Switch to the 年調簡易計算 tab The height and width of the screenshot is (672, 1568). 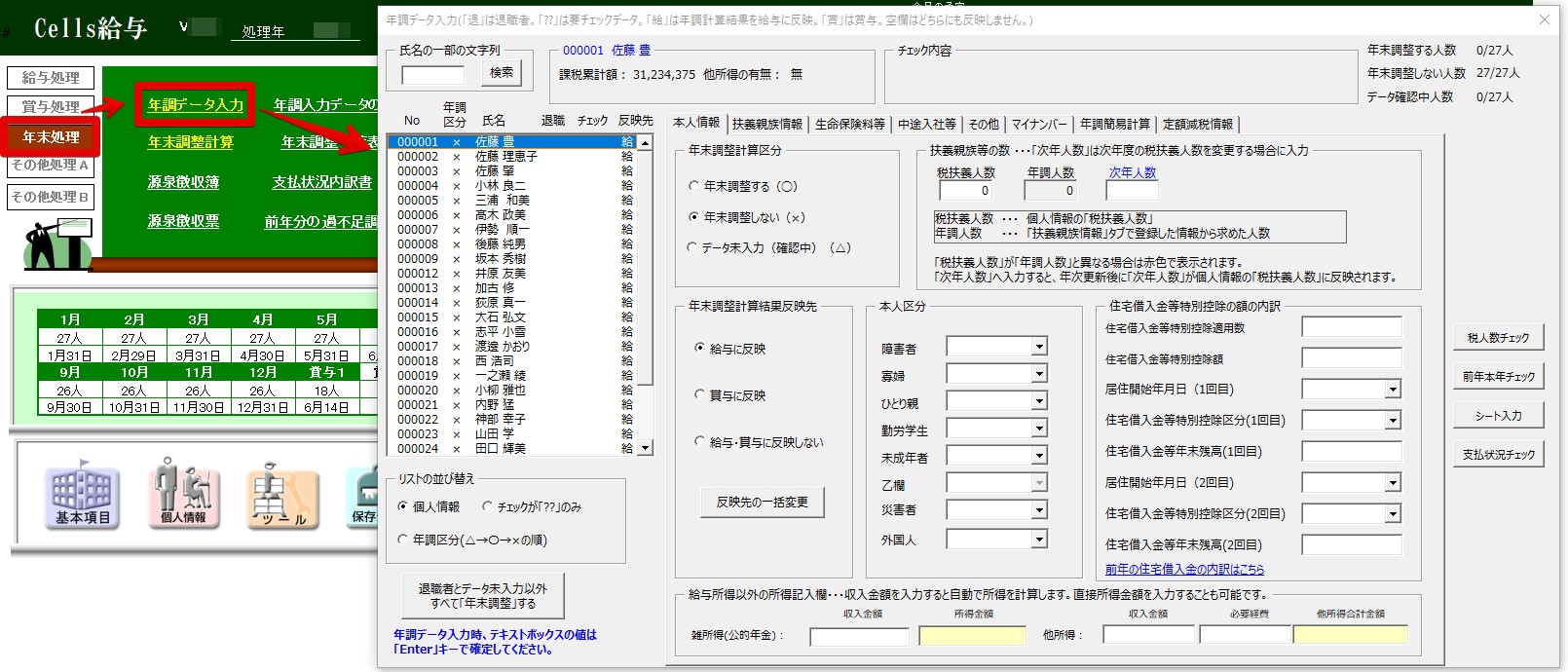click(1115, 124)
